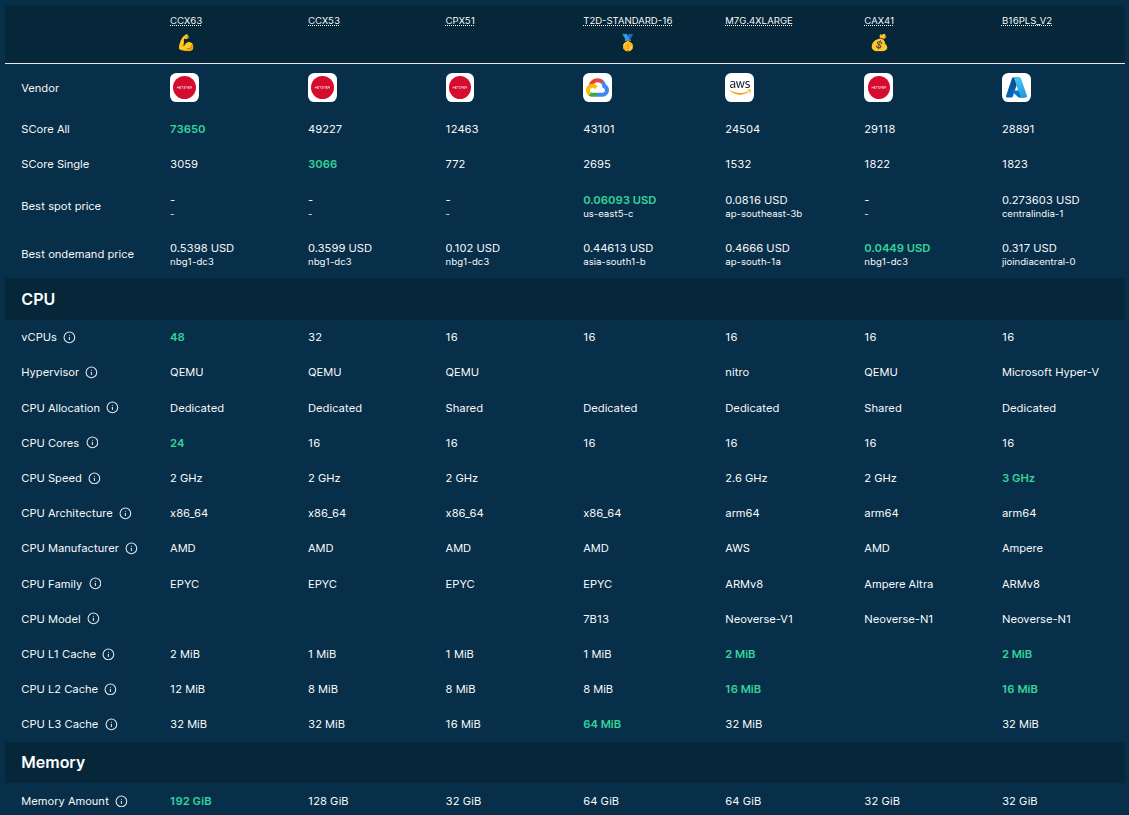The height and width of the screenshot is (815, 1129).
Task: Show info for CPU Allocation
Action: (x=113, y=408)
